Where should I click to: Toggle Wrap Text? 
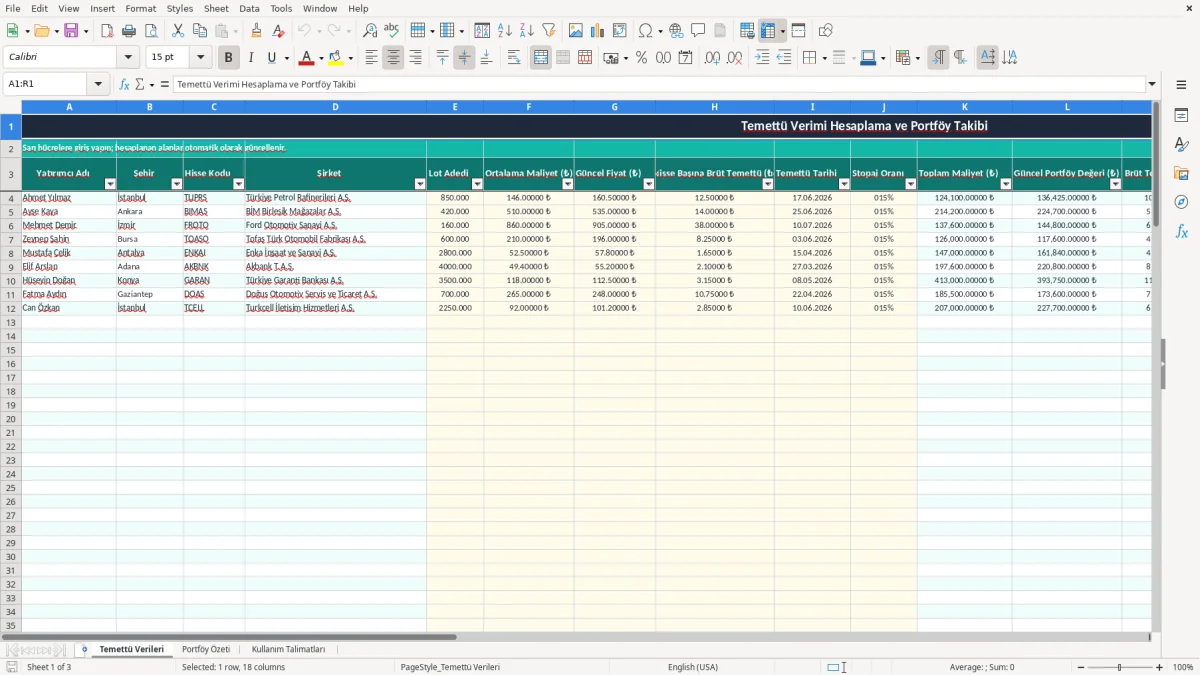pos(514,58)
